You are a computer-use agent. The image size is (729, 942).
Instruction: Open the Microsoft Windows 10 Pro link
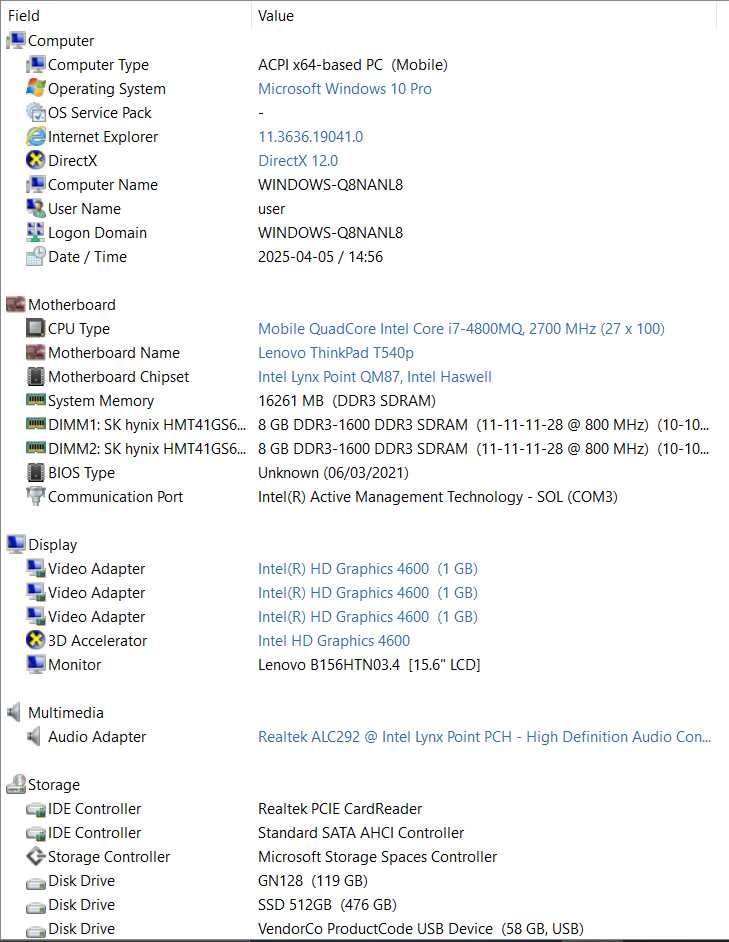pyautogui.click(x=344, y=88)
